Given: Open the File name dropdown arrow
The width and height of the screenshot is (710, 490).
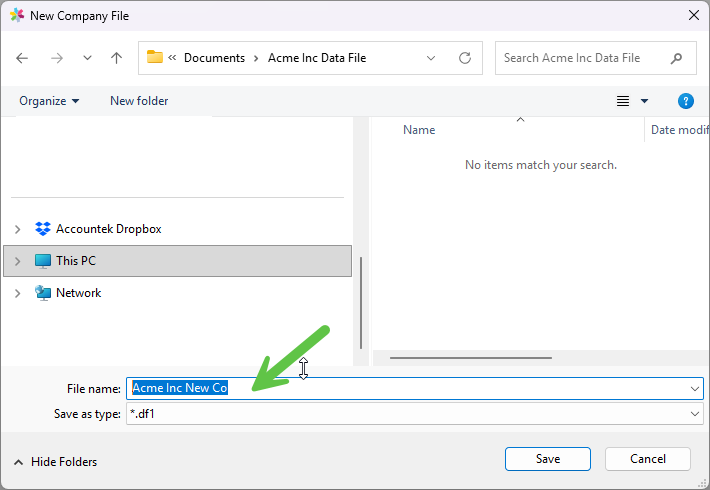Looking at the screenshot, I should click(695, 389).
